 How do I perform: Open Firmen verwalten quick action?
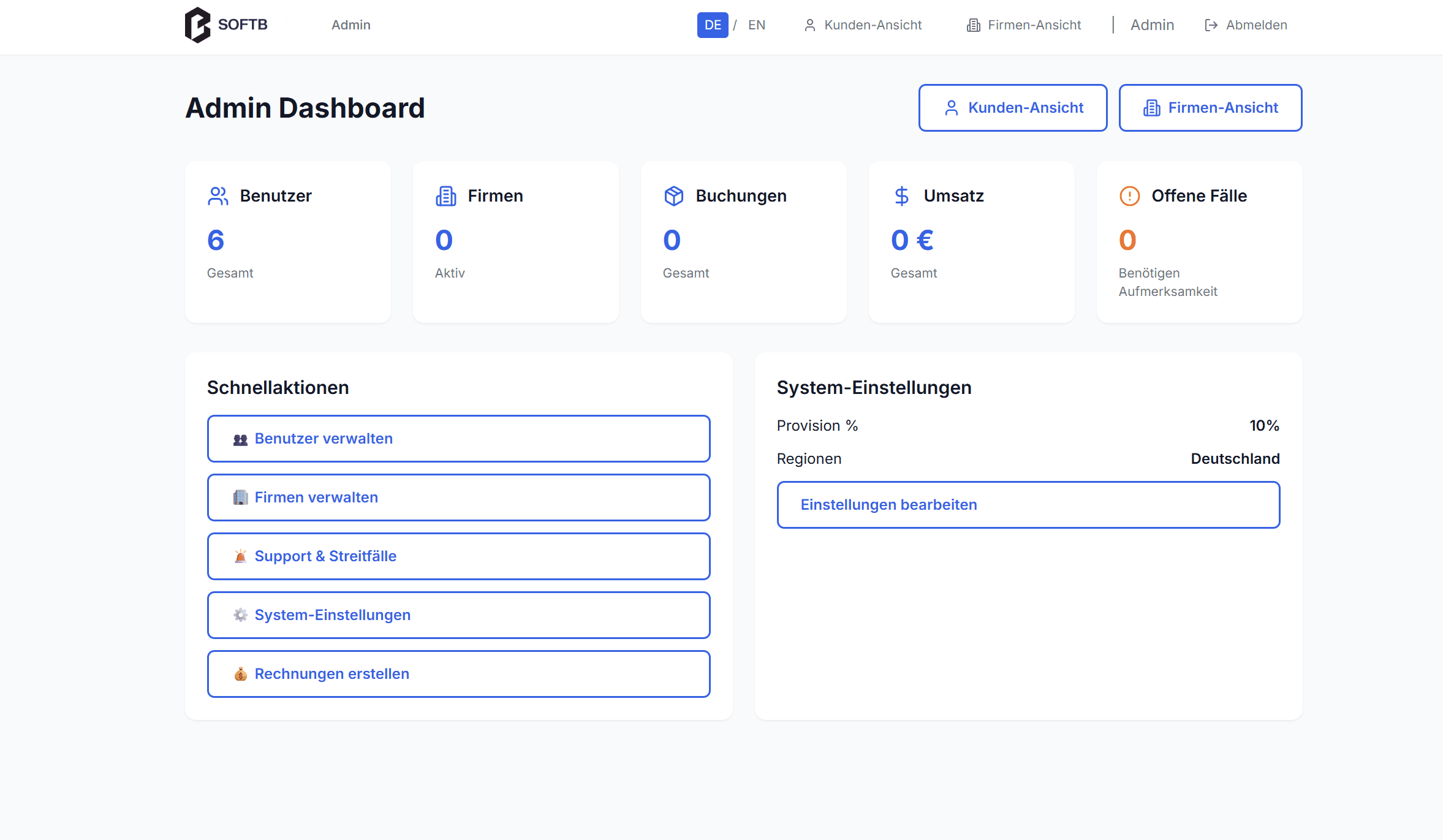click(x=458, y=498)
